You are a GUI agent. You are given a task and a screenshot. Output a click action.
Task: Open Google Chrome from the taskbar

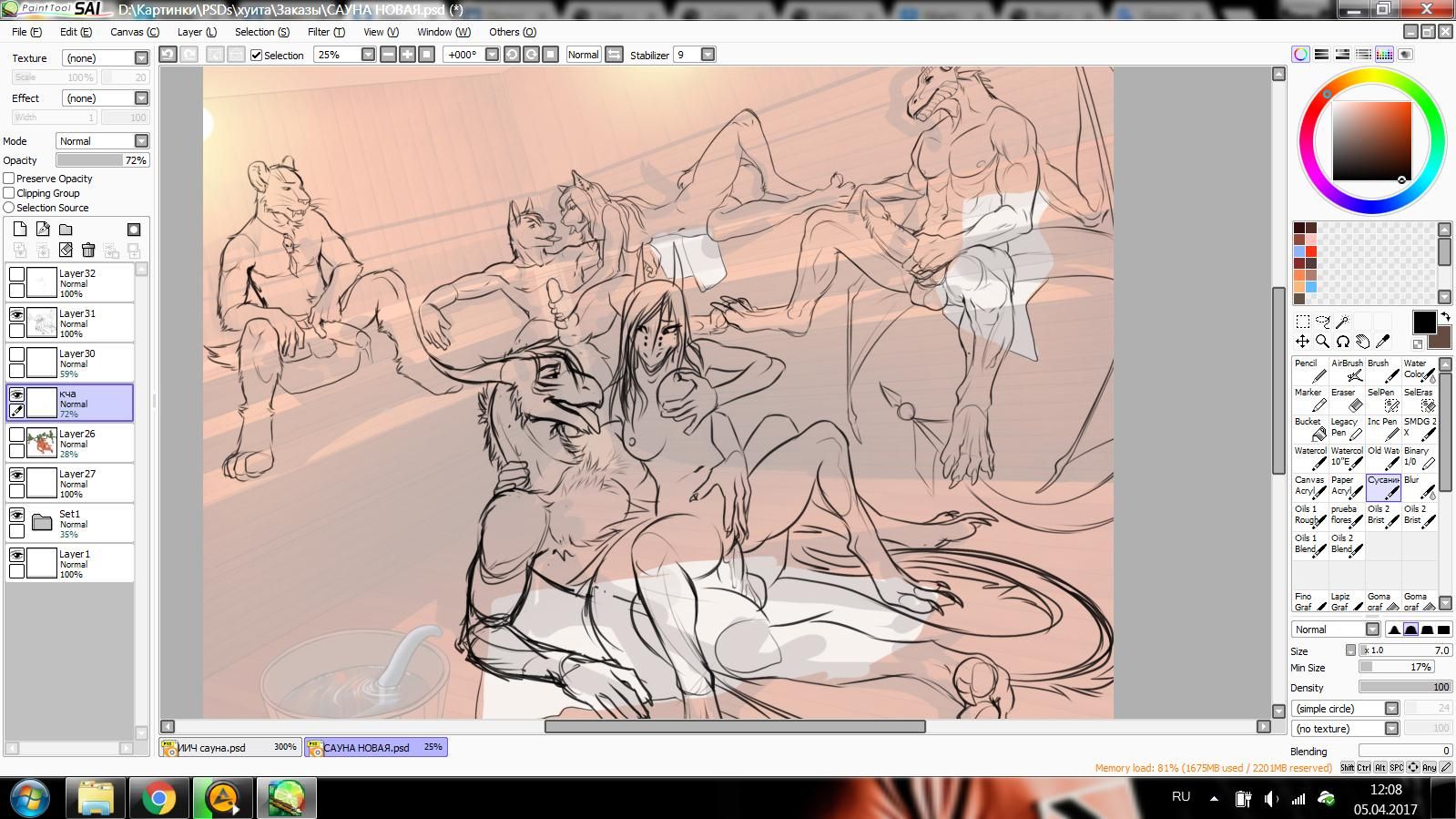[x=158, y=798]
